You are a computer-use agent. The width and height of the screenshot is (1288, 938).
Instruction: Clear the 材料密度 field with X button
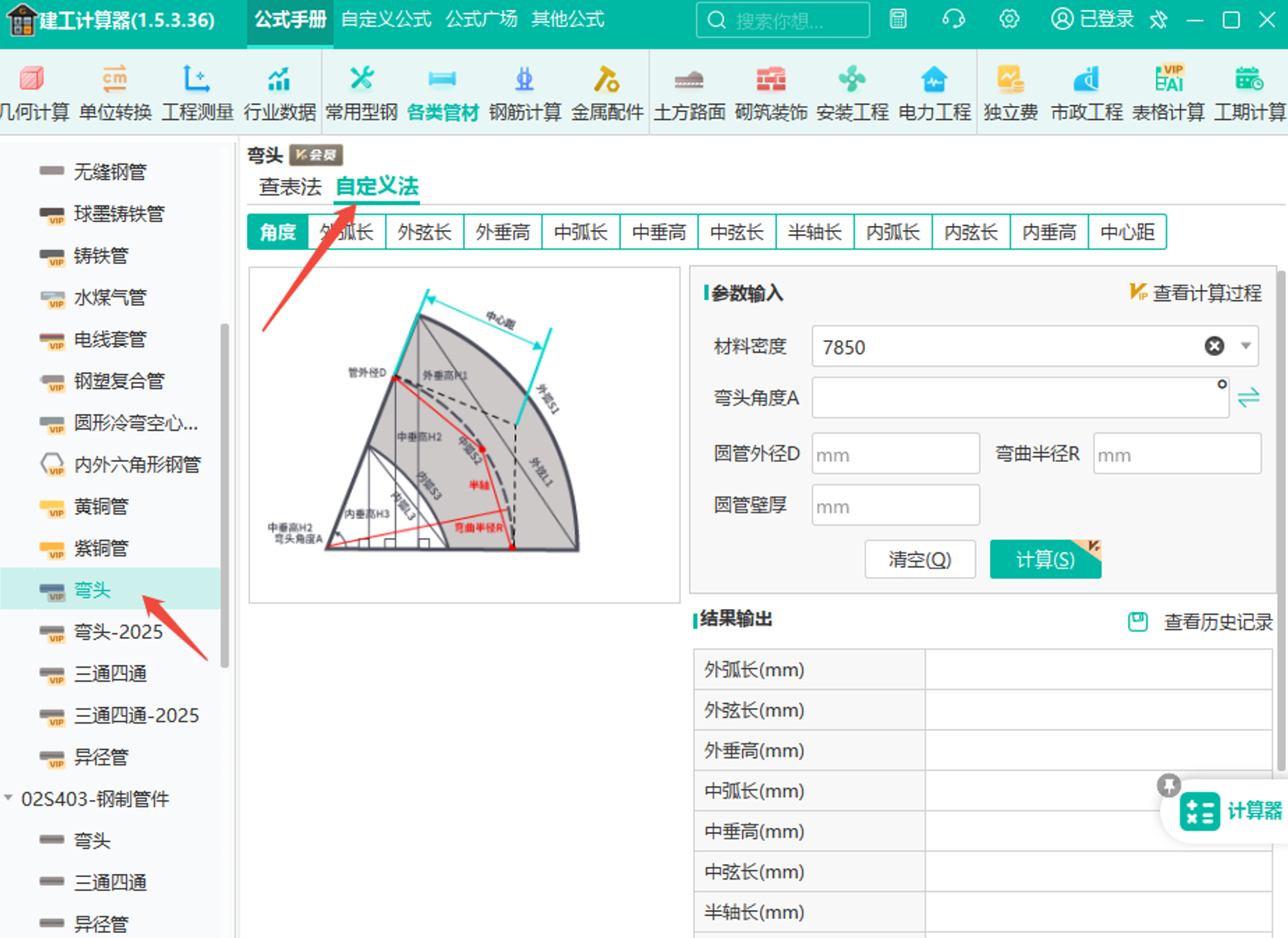click(x=1214, y=346)
